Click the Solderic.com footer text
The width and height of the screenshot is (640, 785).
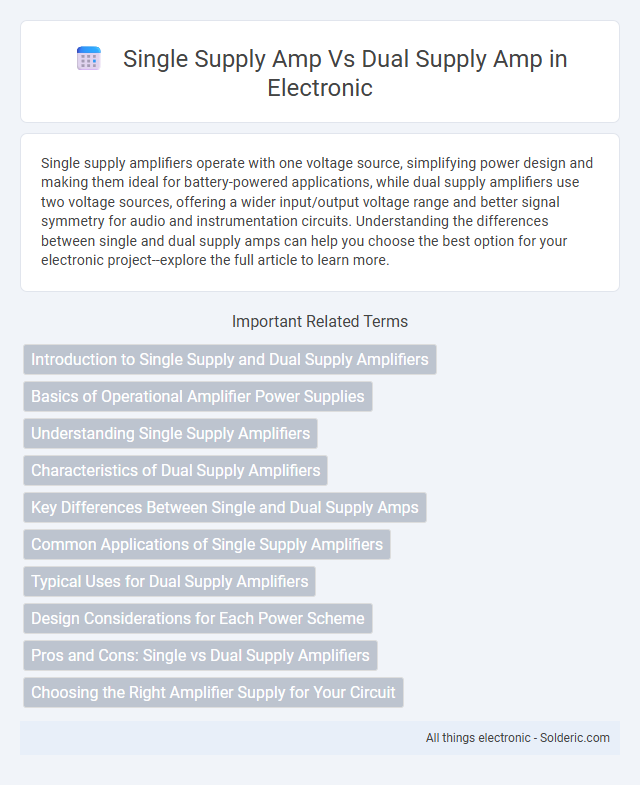(574, 738)
